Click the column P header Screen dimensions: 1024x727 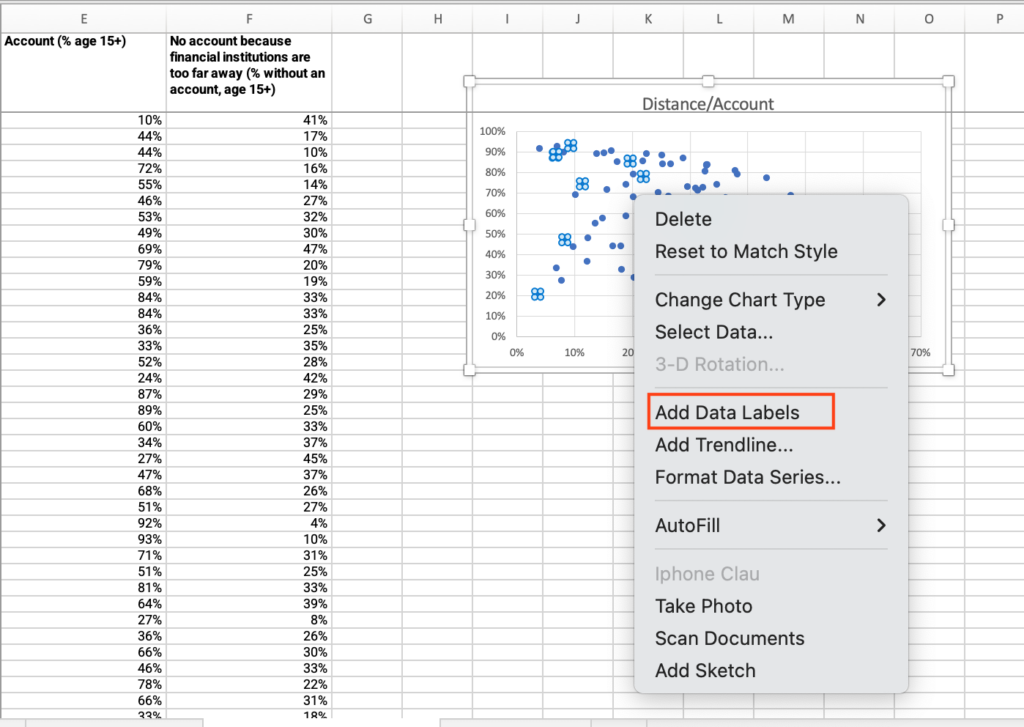pos(995,19)
